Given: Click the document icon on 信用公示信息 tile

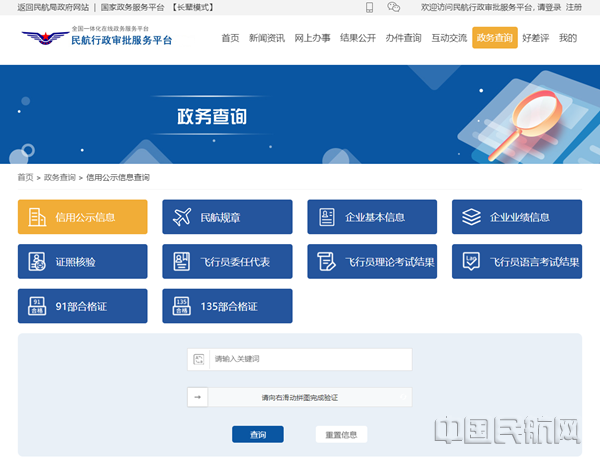Looking at the screenshot, I should (37, 217).
